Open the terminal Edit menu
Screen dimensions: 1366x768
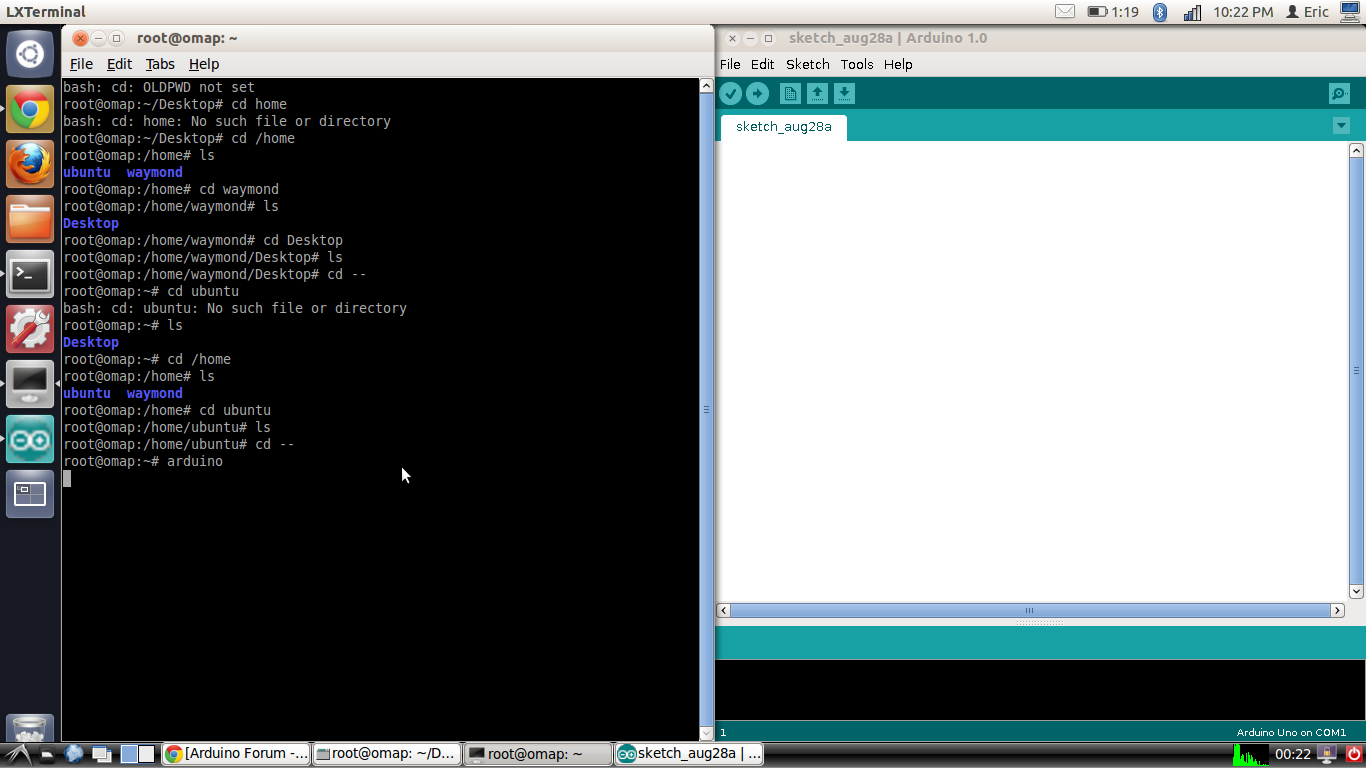click(119, 64)
